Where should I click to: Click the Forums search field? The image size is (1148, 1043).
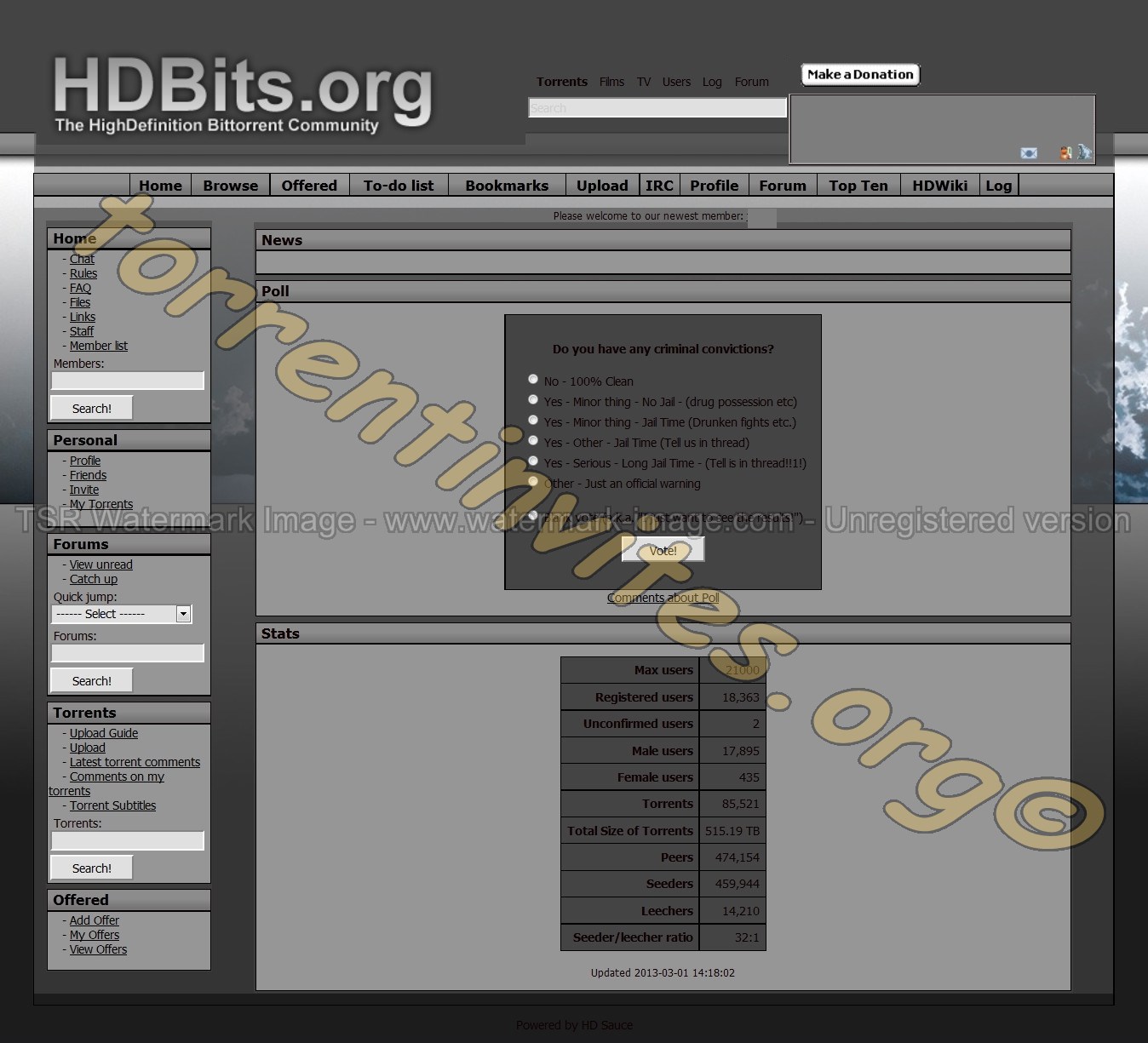128,653
